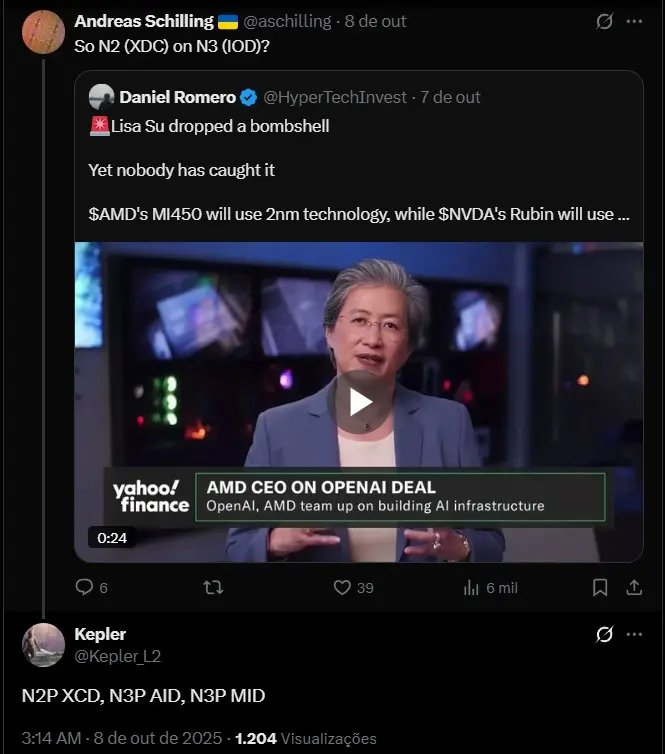Repost Andreas Schilling's tweet

coord(213,588)
